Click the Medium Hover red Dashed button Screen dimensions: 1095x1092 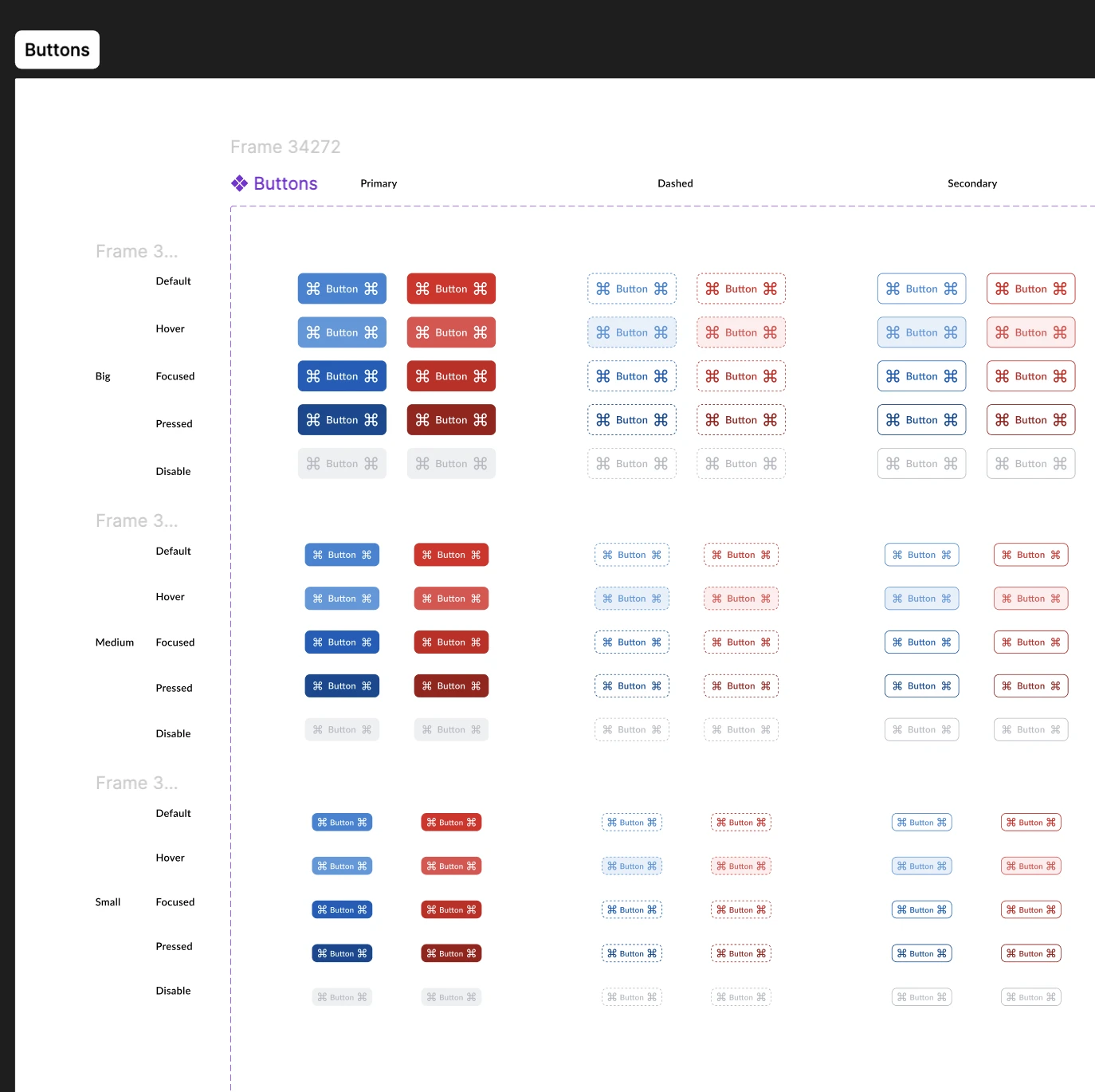point(741,599)
